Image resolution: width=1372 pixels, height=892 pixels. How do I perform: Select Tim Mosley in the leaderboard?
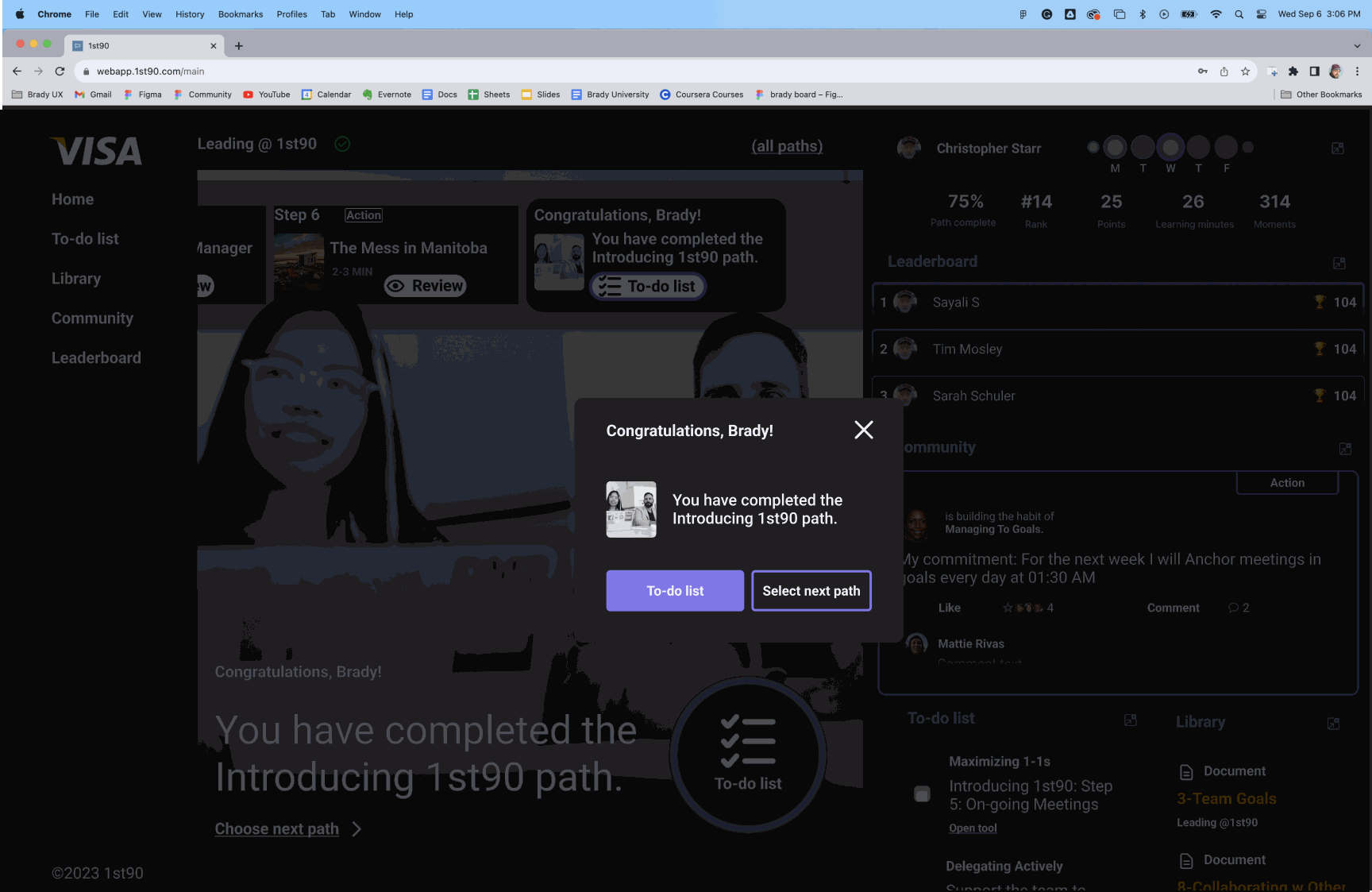click(x=1118, y=349)
